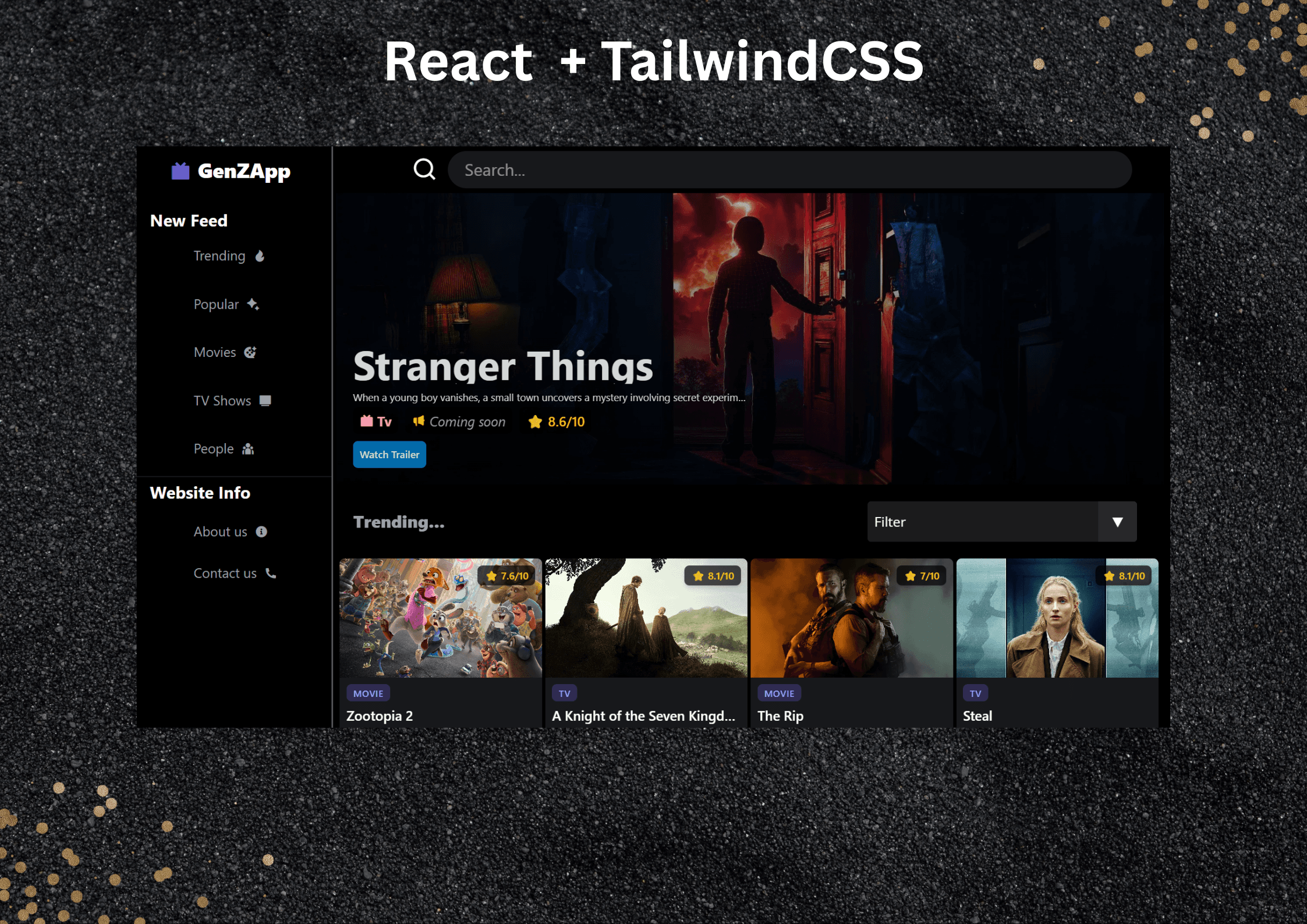Click the sparkle icon beside Popular
The image size is (1307, 924).
tap(253, 304)
